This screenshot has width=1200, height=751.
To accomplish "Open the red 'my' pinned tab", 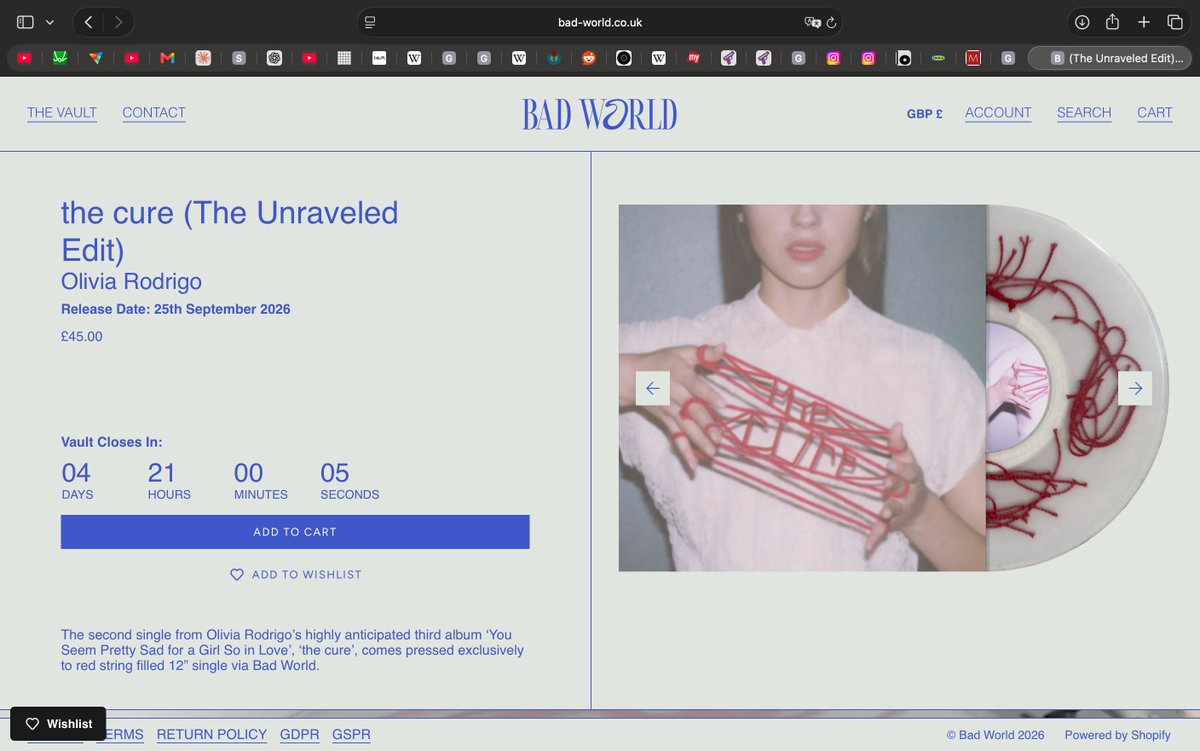I will [x=693, y=58].
